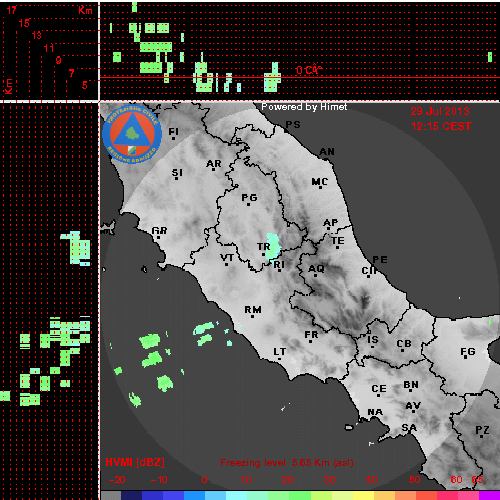Select the TR city label
This screenshot has width=500, height=500.
[x=263, y=247]
